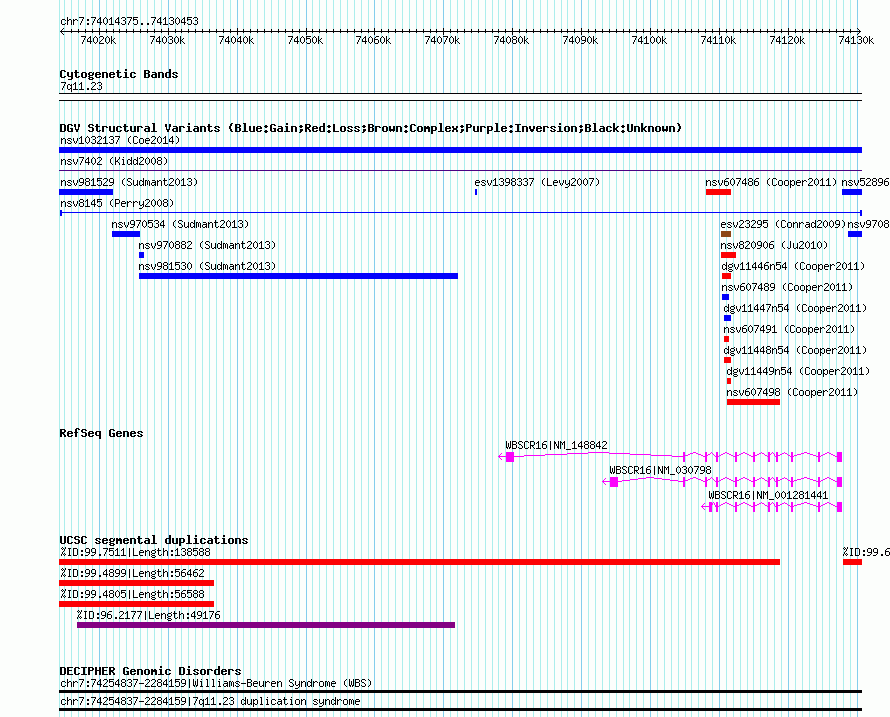Image resolution: width=890 pixels, height=717 pixels.
Task: Click the %ID:99.7511|Length:138588 label
Action: (135, 552)
